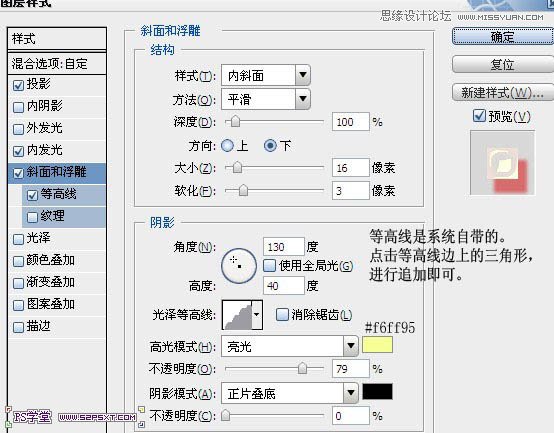
Task: Click the gloss contour curve thumbnail
Action: pyautogui.click(x=237, y=314)
